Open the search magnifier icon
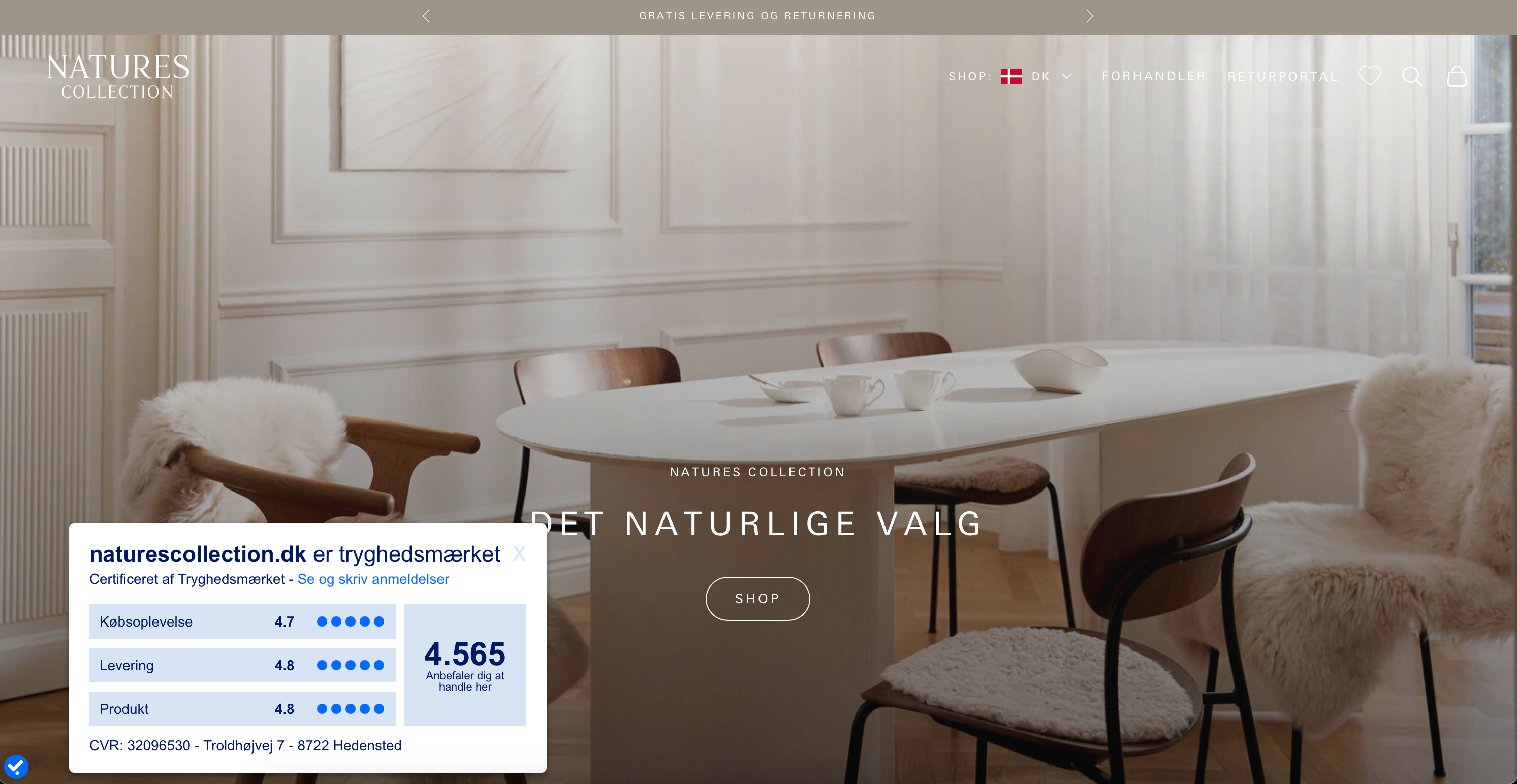 [1412, 77]
